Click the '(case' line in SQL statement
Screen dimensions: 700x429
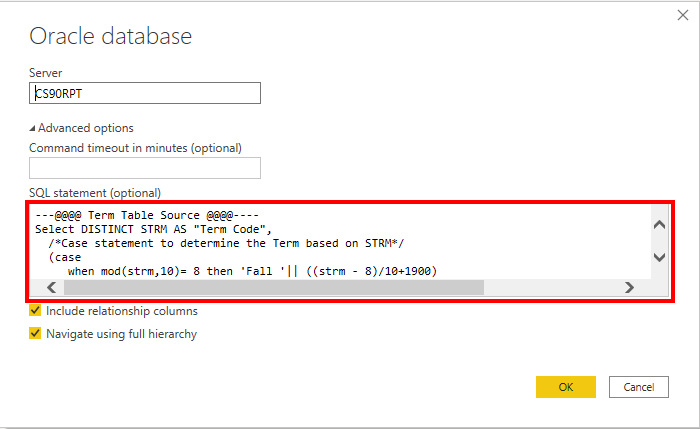point(65,258)
